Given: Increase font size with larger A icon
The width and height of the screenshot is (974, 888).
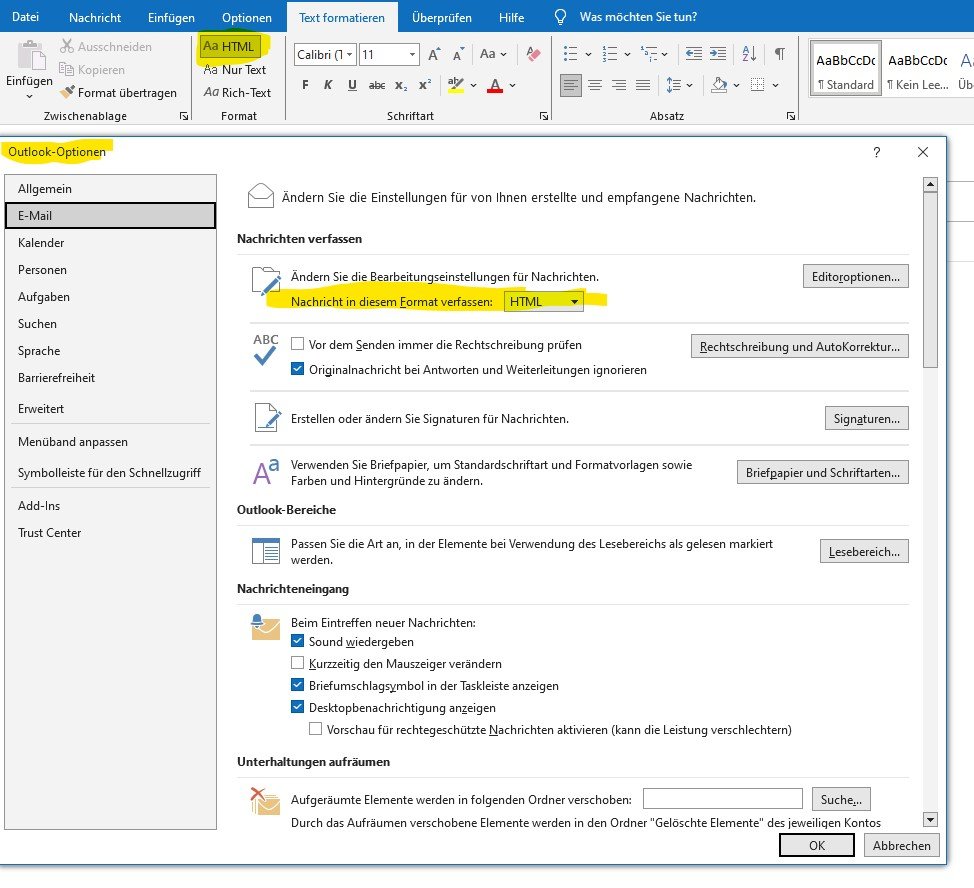Looking at the screenshot, I should coord(434,54).
